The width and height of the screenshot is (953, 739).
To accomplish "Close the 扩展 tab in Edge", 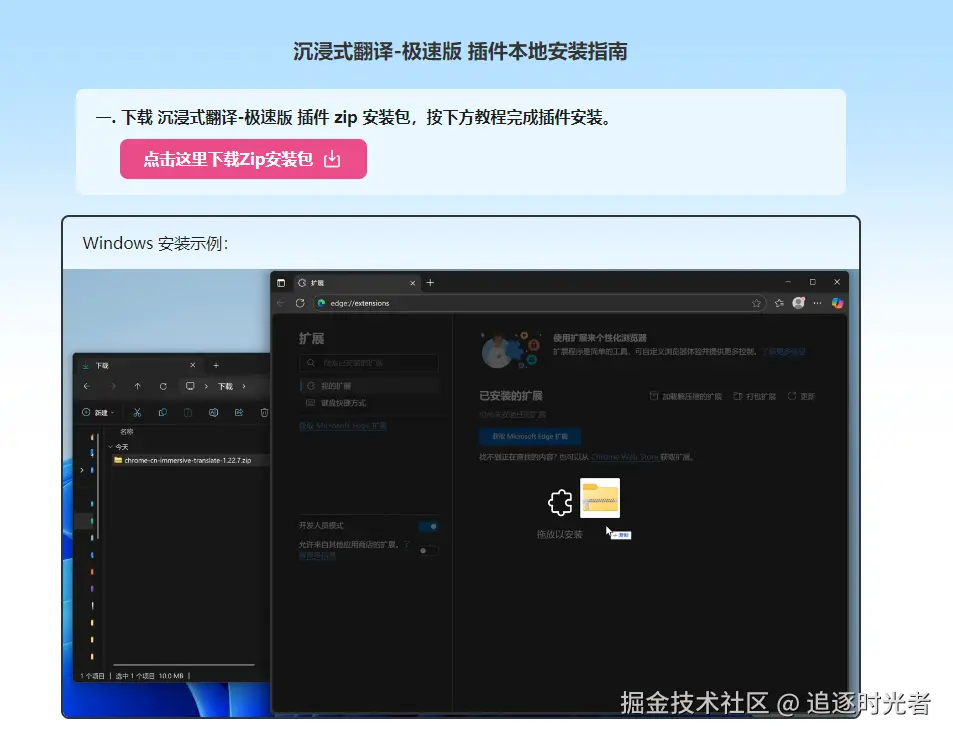I will tap(413, 283).
